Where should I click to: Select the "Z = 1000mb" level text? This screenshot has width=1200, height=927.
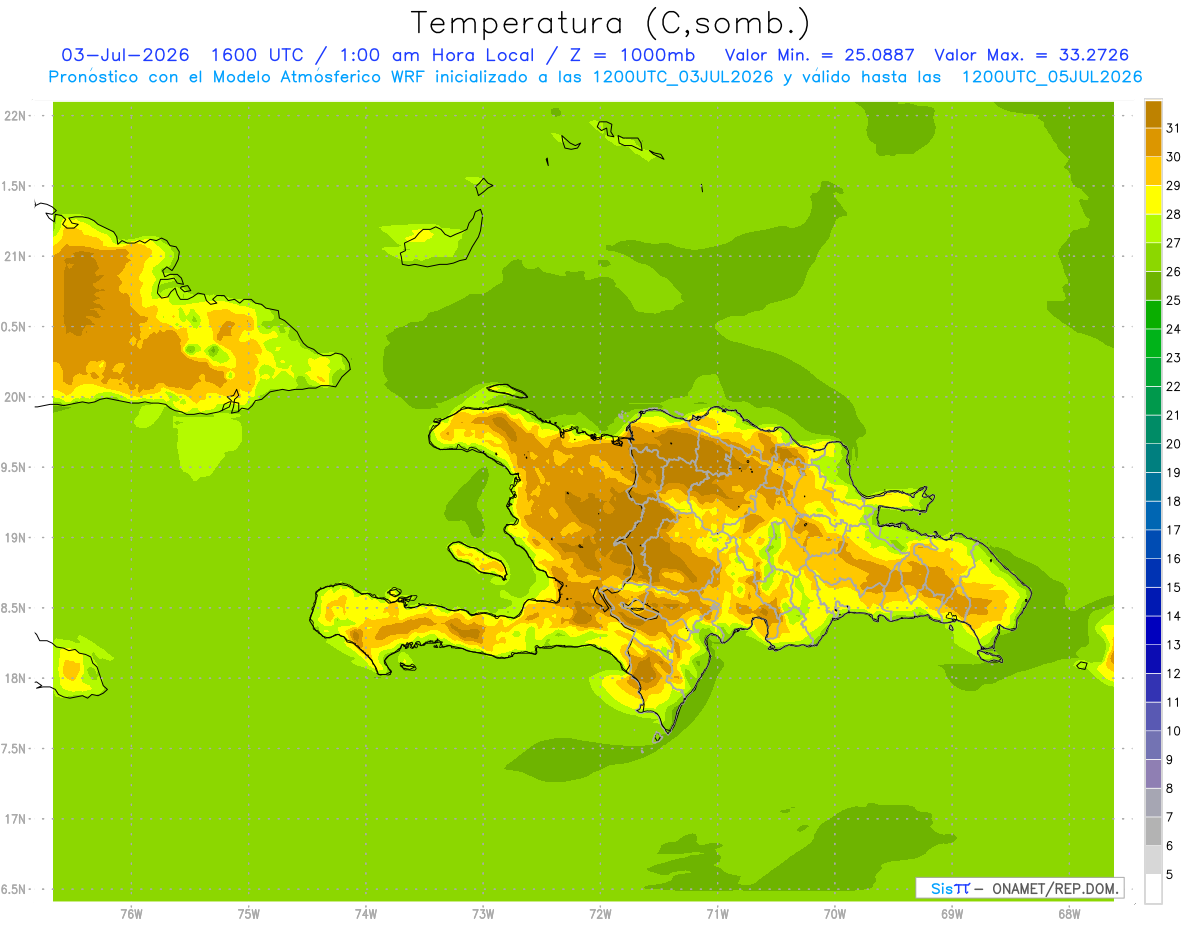632,55
